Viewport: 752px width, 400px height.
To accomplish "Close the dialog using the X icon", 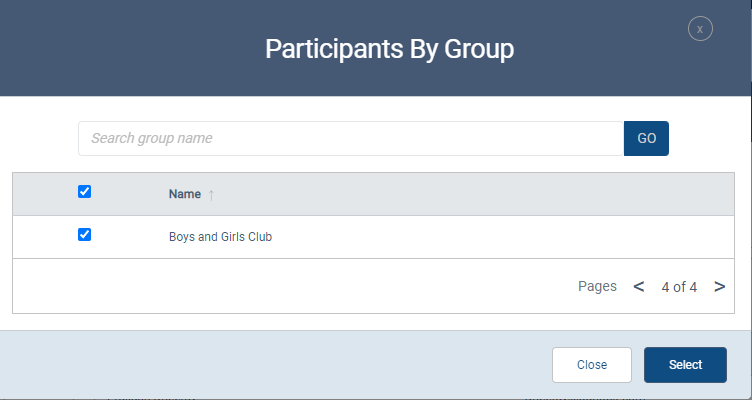I will (x=700, y=29).
